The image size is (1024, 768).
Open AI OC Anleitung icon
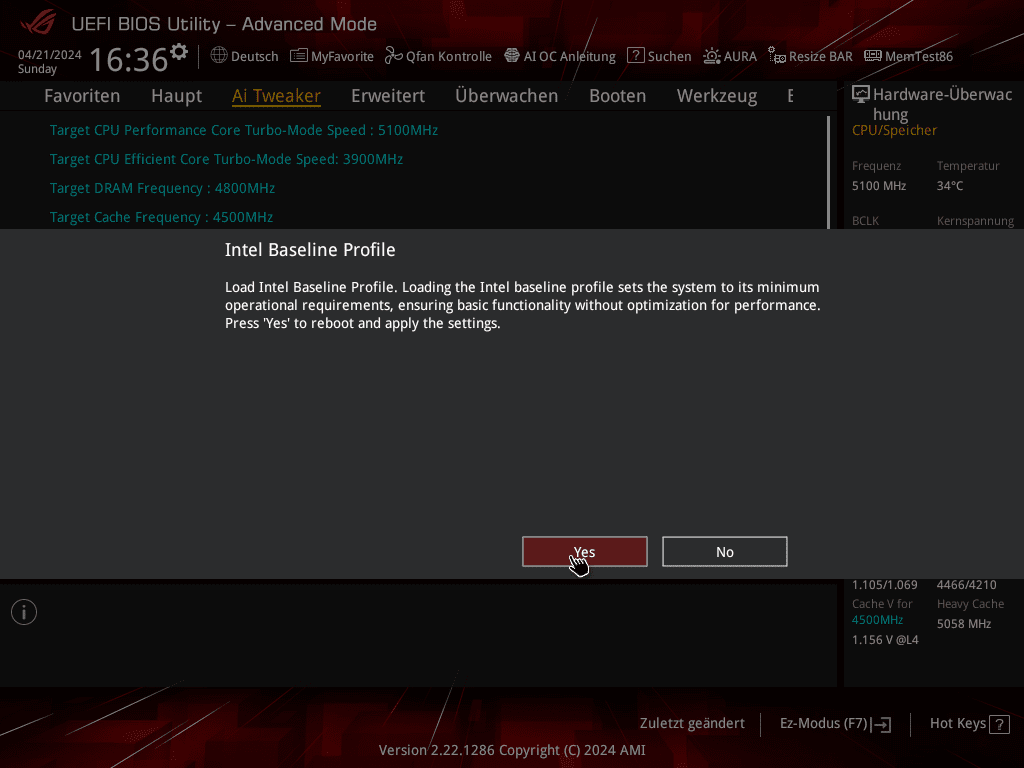pyautogui.click(x=512, y=56)
